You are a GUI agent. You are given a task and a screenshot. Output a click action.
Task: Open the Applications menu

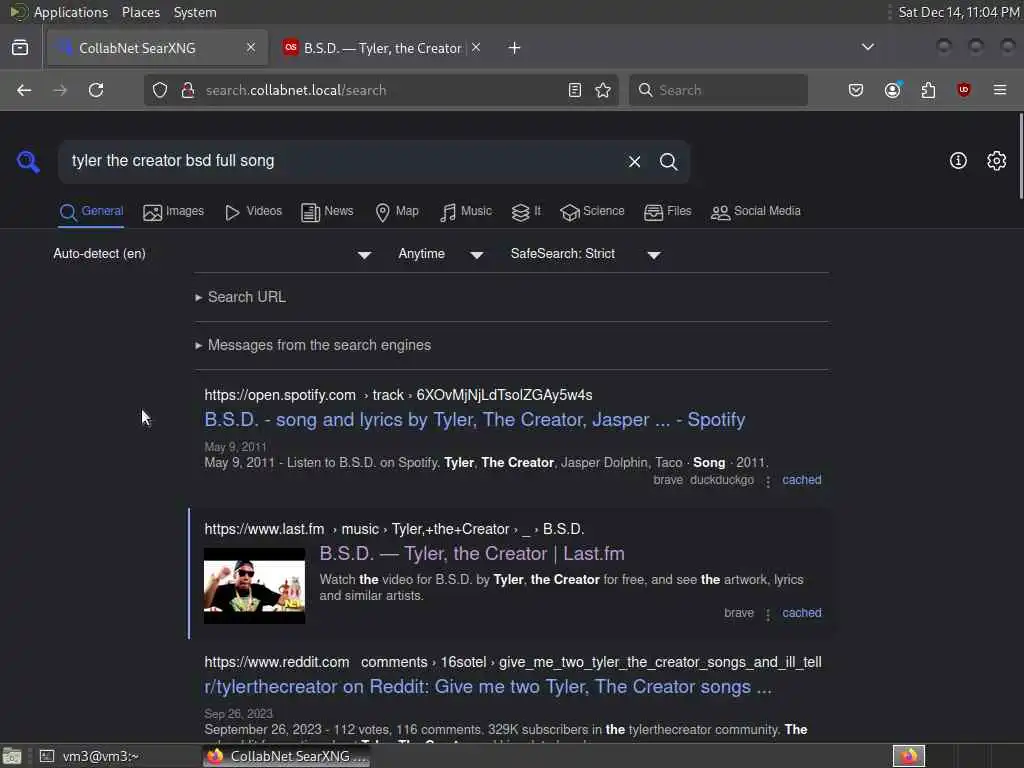[x=60, y=12]
